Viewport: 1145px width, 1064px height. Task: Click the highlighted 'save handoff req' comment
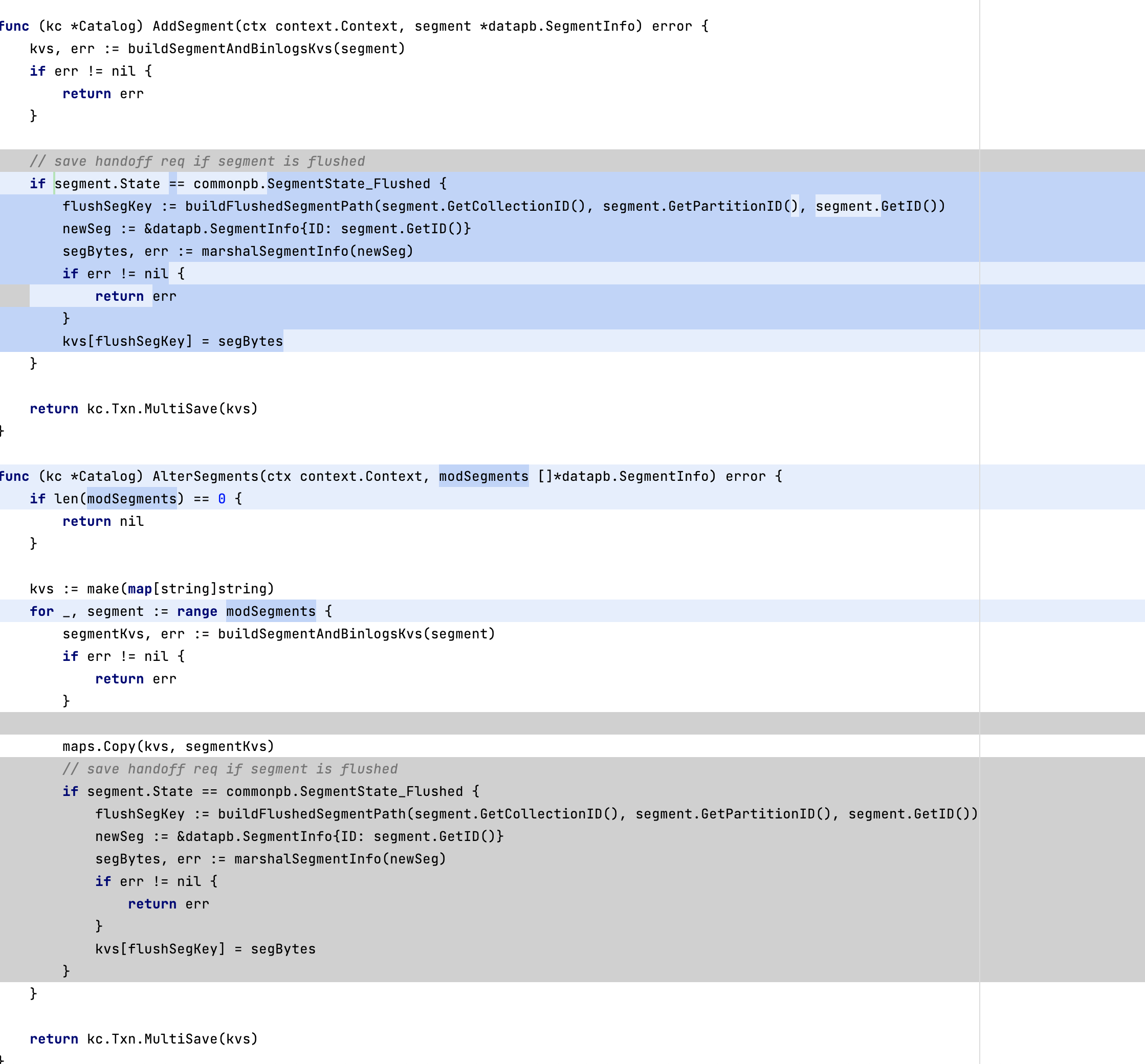(199, 161)
